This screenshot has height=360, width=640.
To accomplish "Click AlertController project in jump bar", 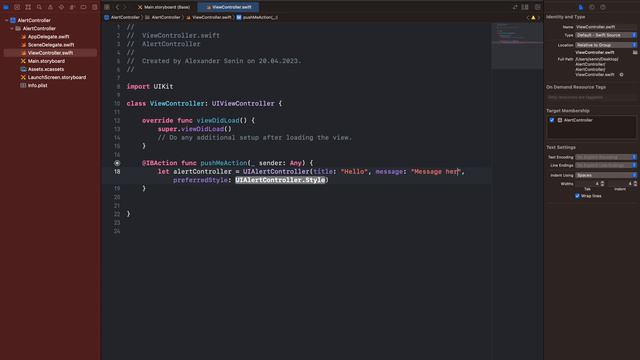I will coord(122,18).
